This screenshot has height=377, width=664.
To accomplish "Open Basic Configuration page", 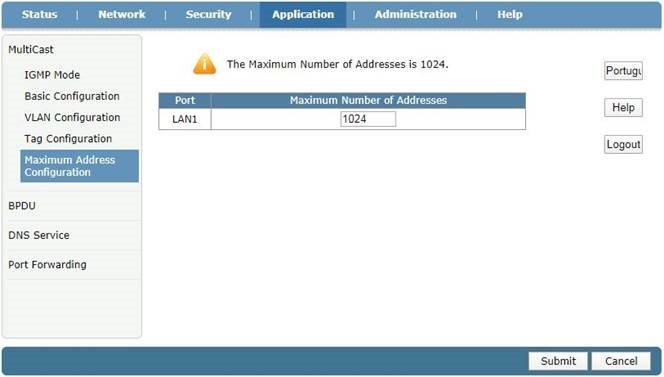I will (72, 96).
